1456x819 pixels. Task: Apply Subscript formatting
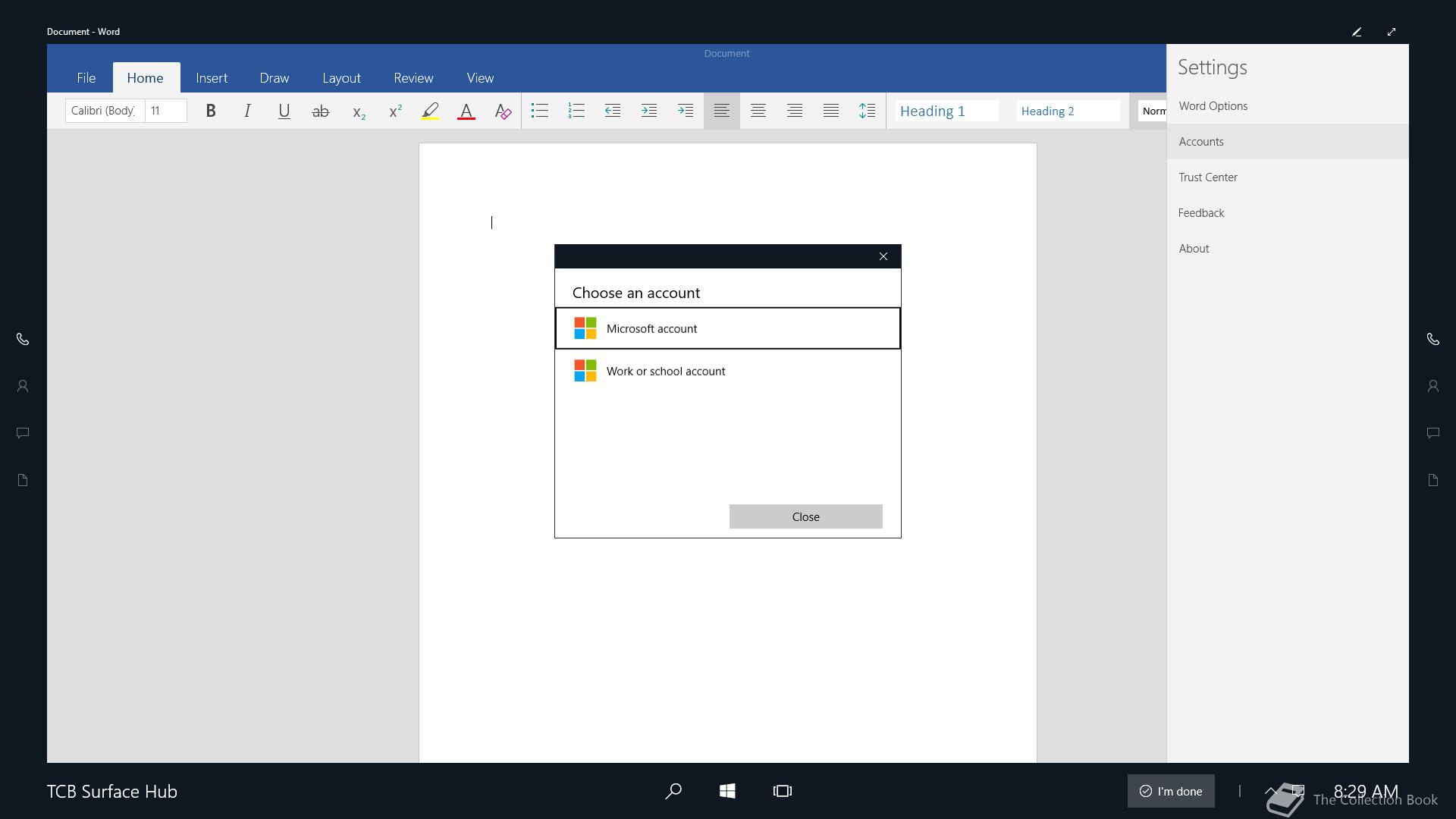point(359,111)
